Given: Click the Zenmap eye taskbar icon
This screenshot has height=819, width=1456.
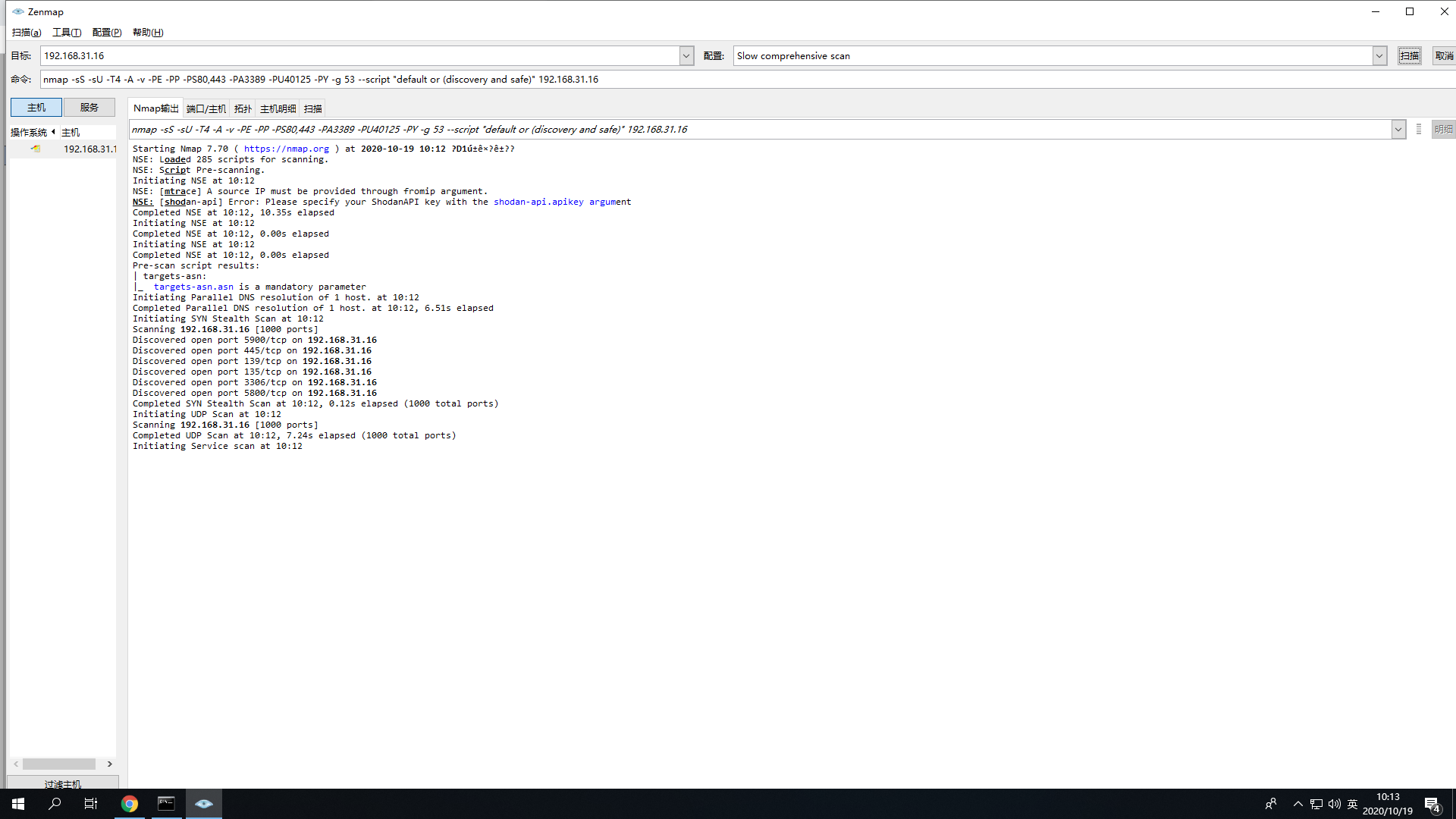Looking at the screenshot, I should click(x=203, y=804).
